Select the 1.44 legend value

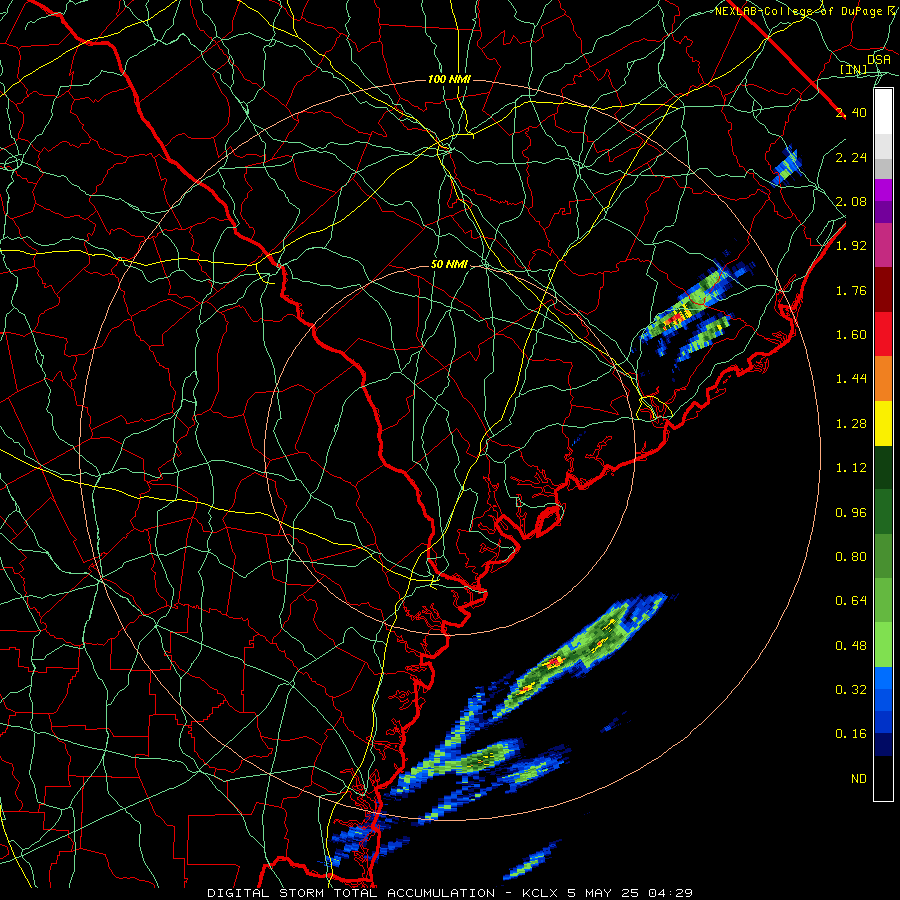pyautogui.click(x=851, y=379)
